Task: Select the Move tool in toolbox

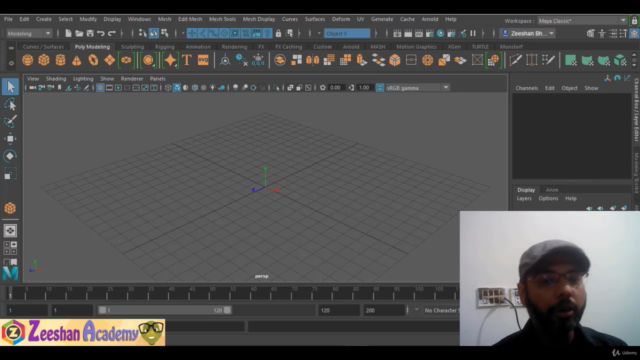Action: click(x=10, y=139)
